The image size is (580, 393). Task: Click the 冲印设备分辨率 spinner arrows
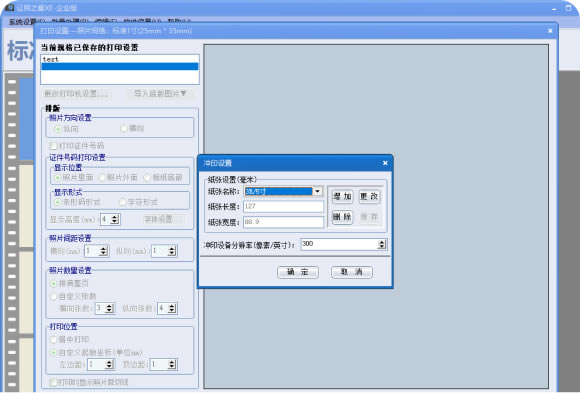(382, 244)
